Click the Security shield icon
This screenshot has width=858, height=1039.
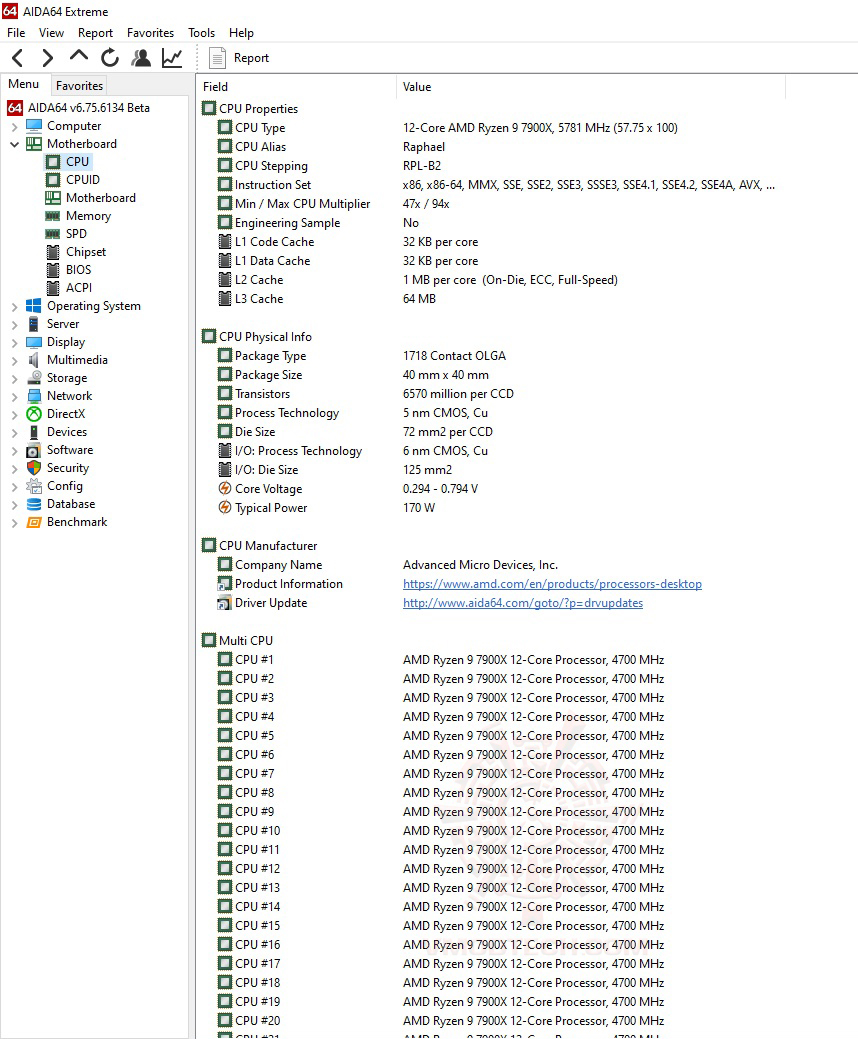click(x=34, y=468)
